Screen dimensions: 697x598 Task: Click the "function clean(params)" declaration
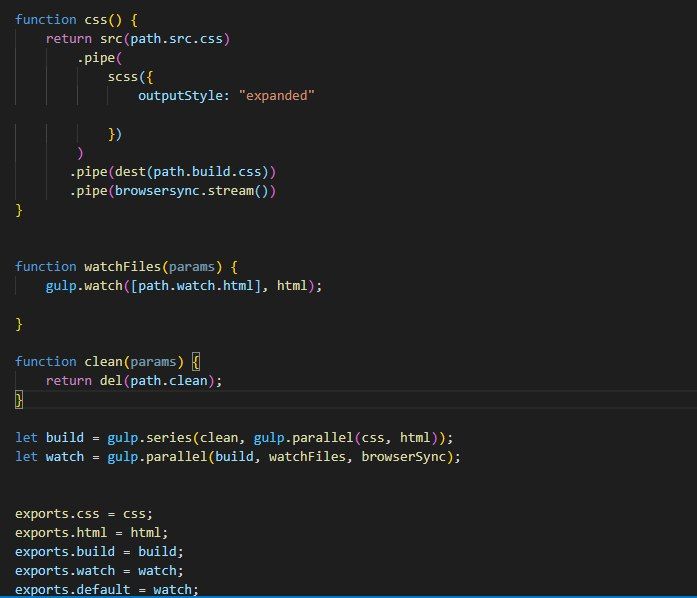[99, 362]
